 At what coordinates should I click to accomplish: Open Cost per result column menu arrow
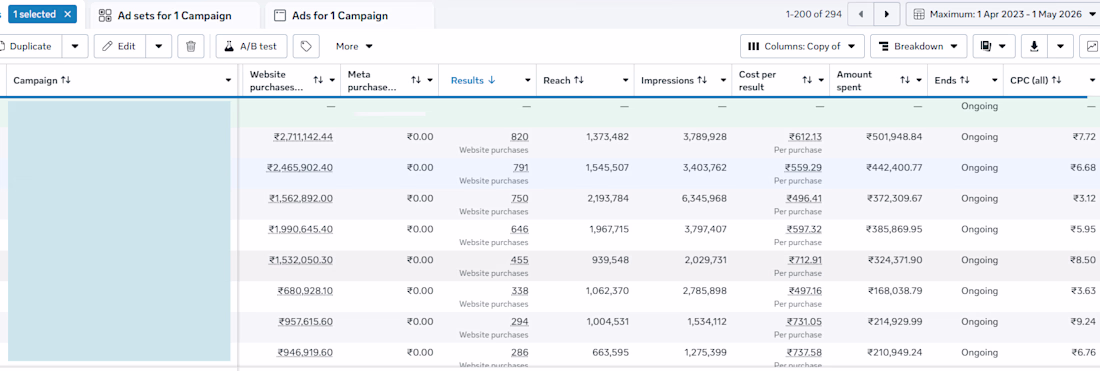tap(821, 81)
